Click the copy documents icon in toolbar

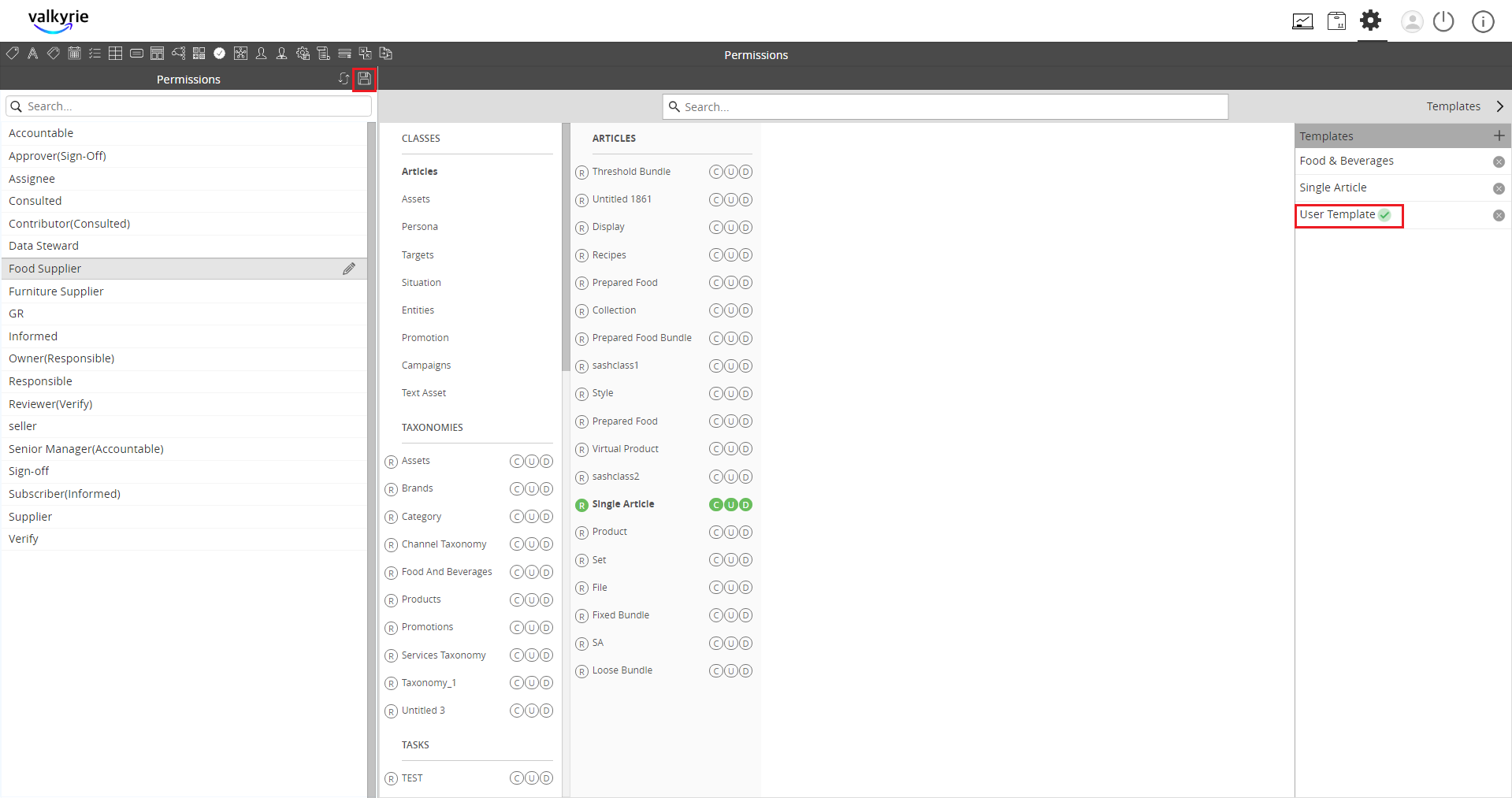coord(386,54)
